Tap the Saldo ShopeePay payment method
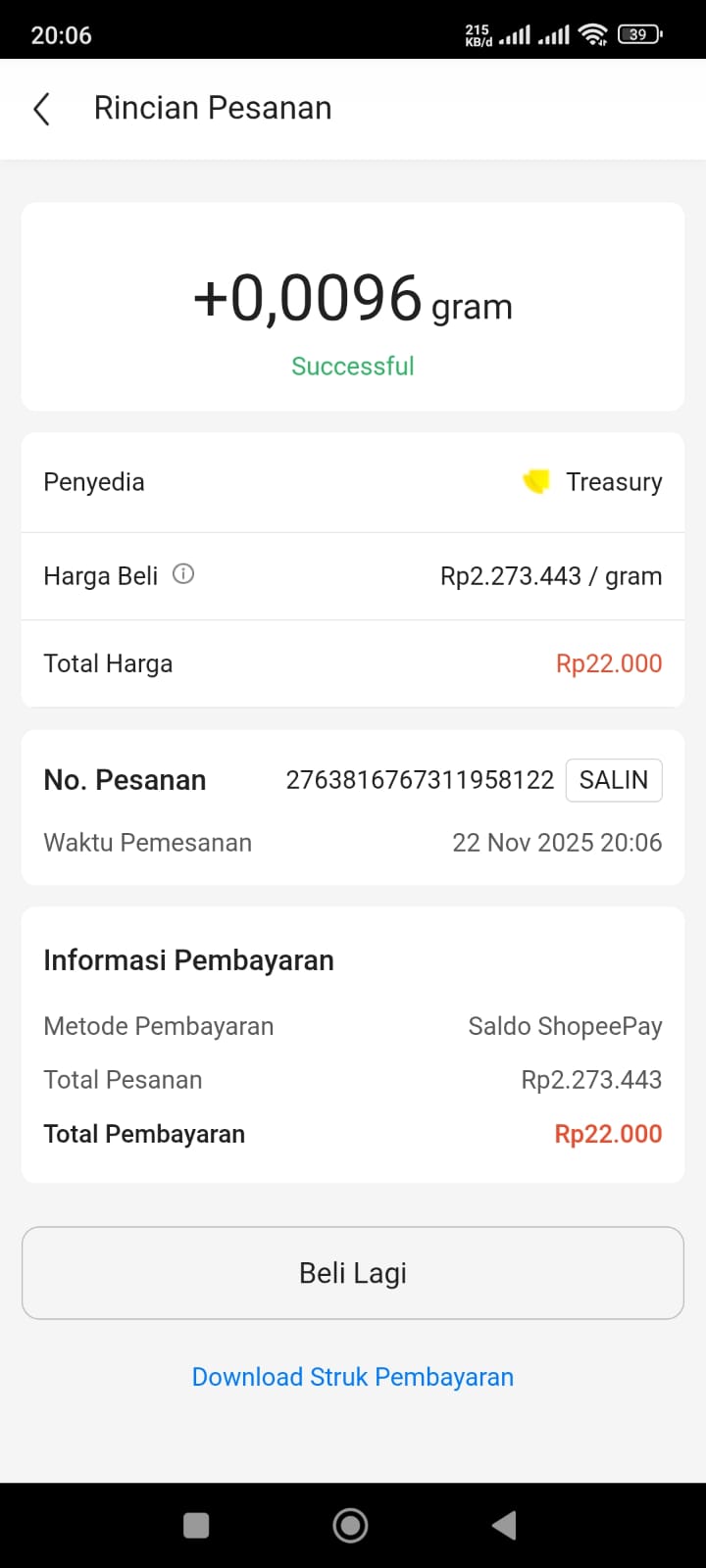The image size is (706, 1568). [x=565, y=1026]
